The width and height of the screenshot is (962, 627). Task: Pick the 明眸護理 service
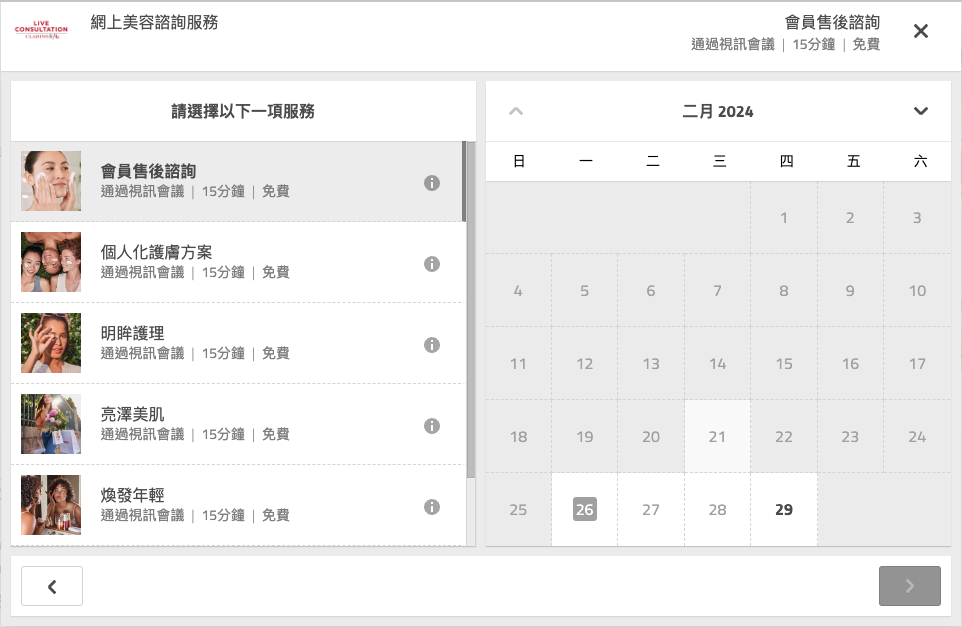tap(237, 344)
